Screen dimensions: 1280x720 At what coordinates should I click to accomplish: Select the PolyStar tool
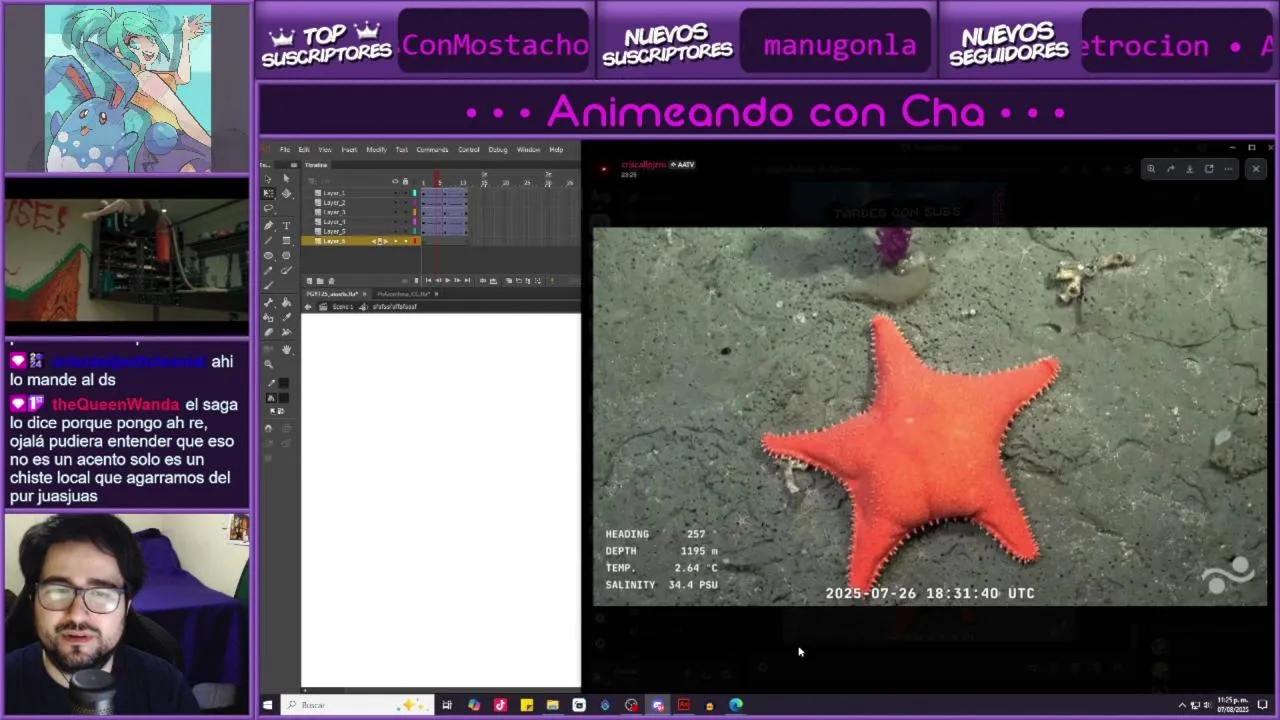click(x=286, y=255)
